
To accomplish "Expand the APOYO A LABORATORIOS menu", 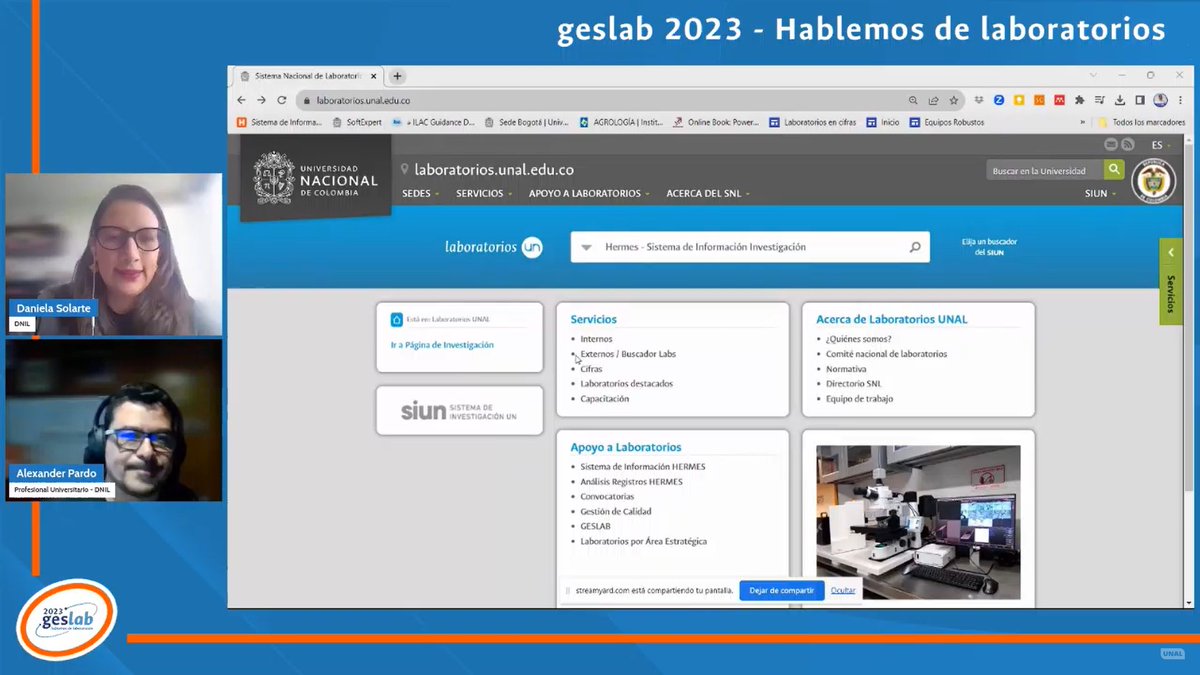I will tap(589, 193).
